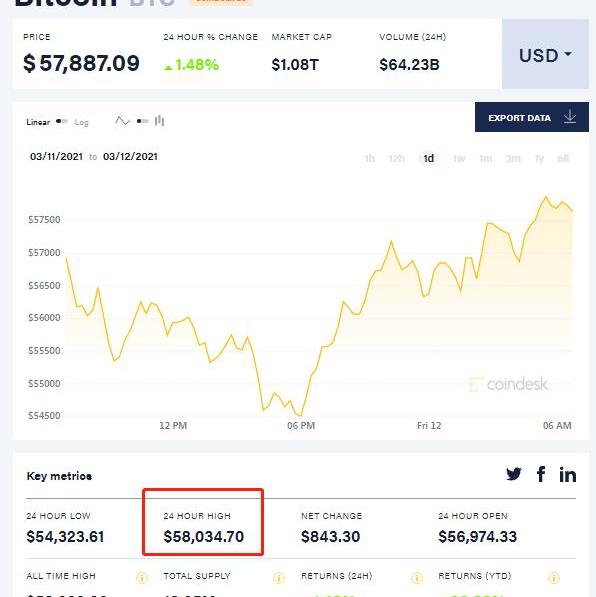Toggle the Linear/Log scale switch
Viewport: 596px width, 597px height.
click(x=62, y=121)
